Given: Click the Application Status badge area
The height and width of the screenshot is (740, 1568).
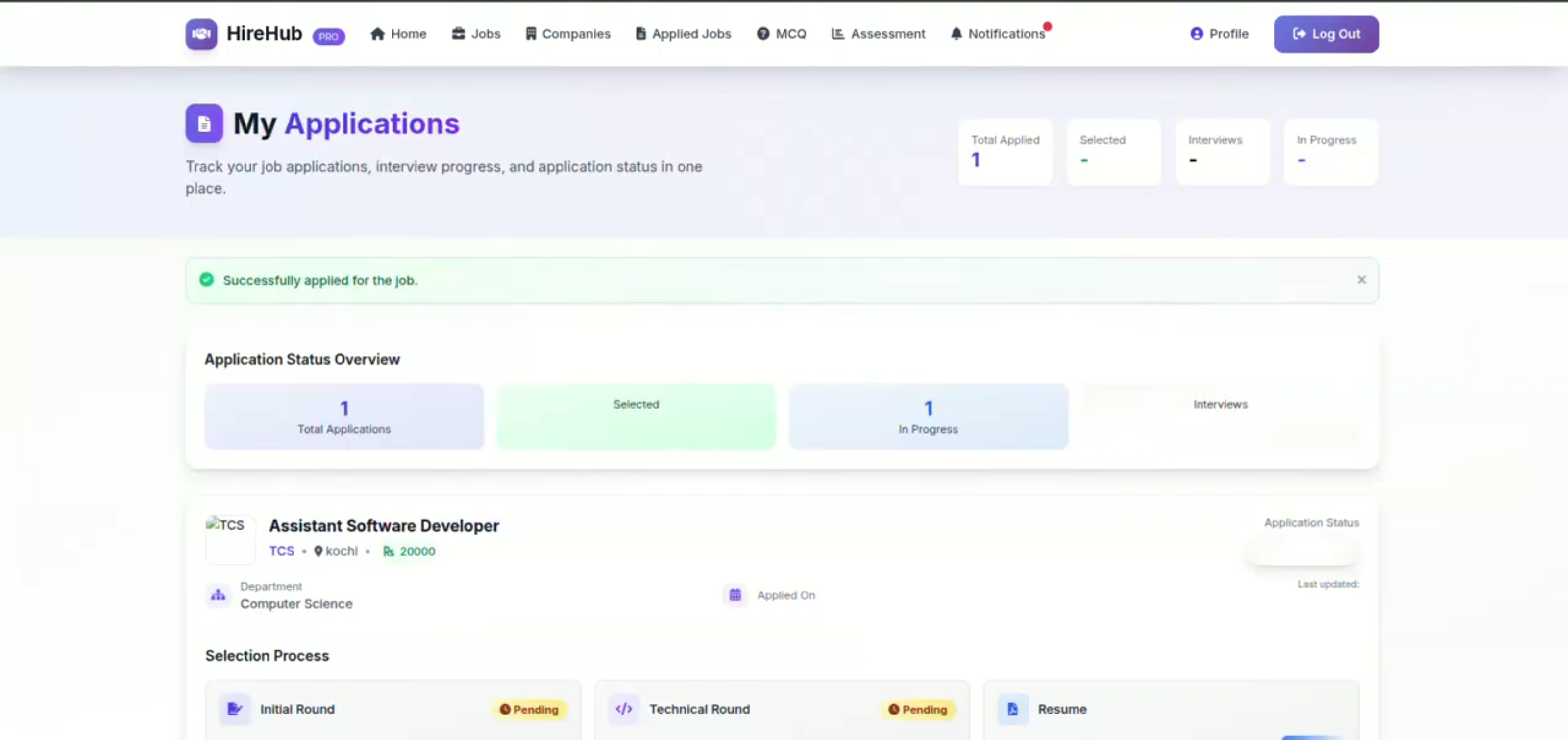Looking at the screenshot, I should [x=1302, y=553].
